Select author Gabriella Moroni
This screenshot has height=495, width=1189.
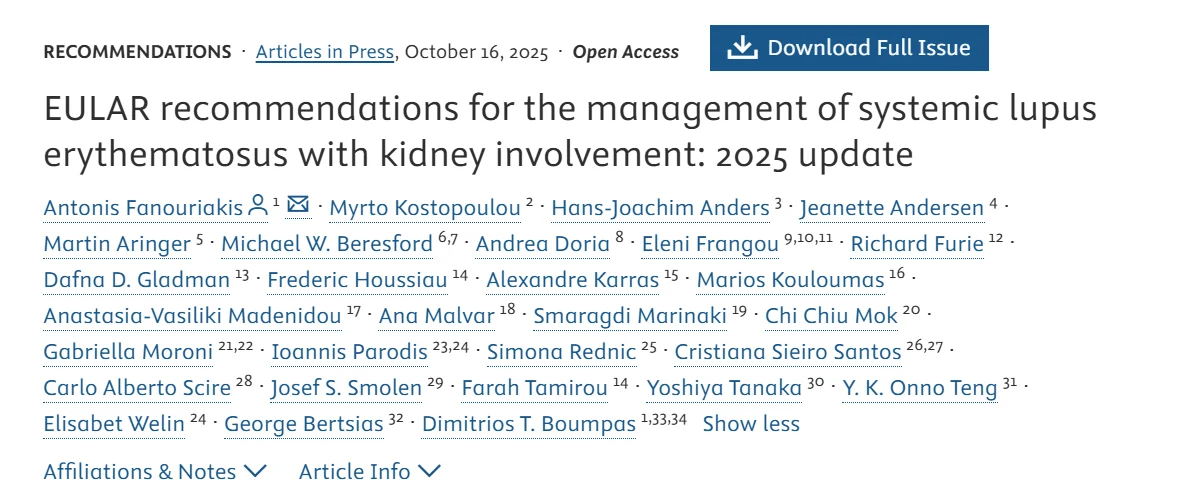(x=128, y=352)
